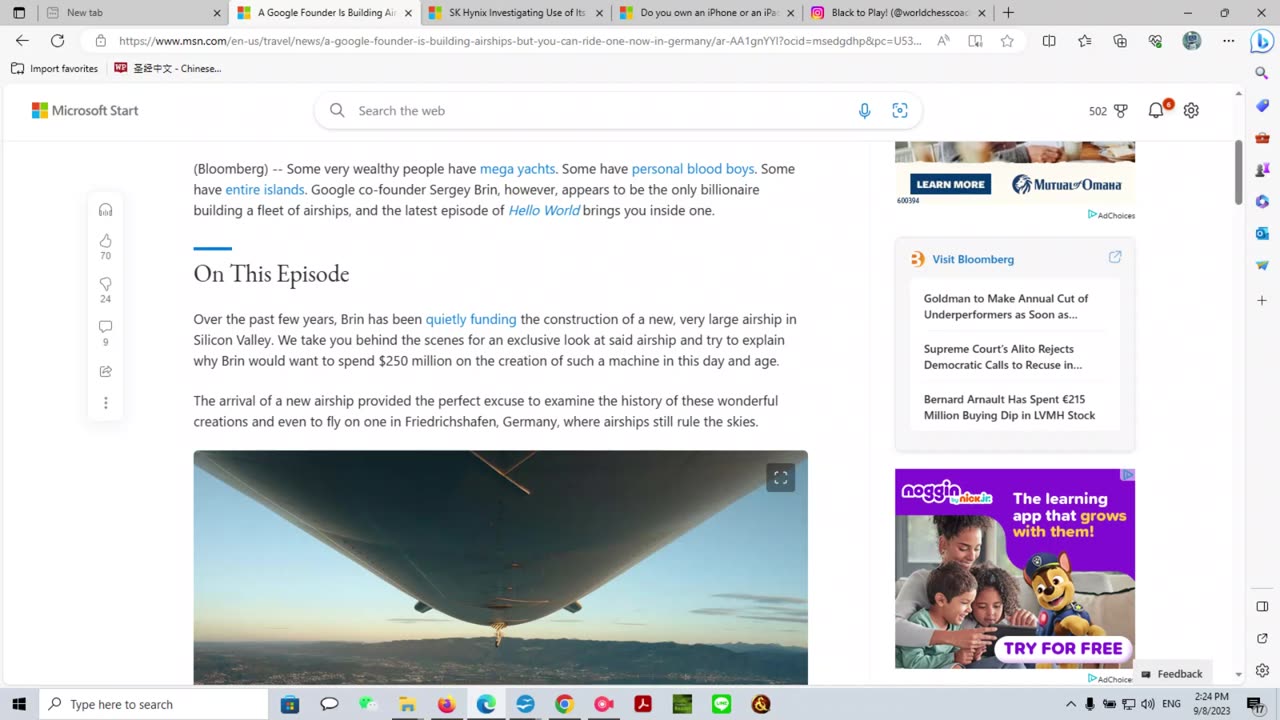Open the MSN notifications bell

tap(1157, 110)
